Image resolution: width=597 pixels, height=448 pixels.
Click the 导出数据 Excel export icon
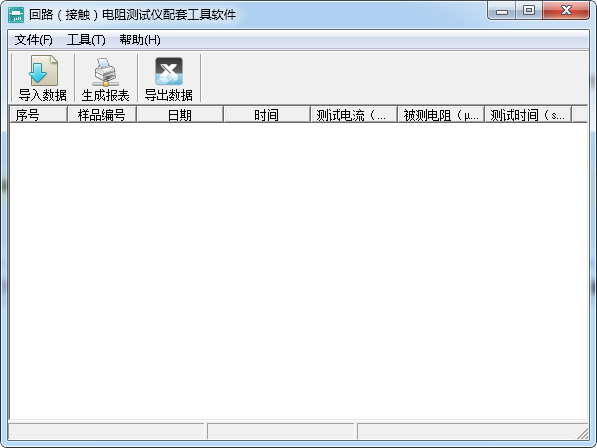[169, 71]
